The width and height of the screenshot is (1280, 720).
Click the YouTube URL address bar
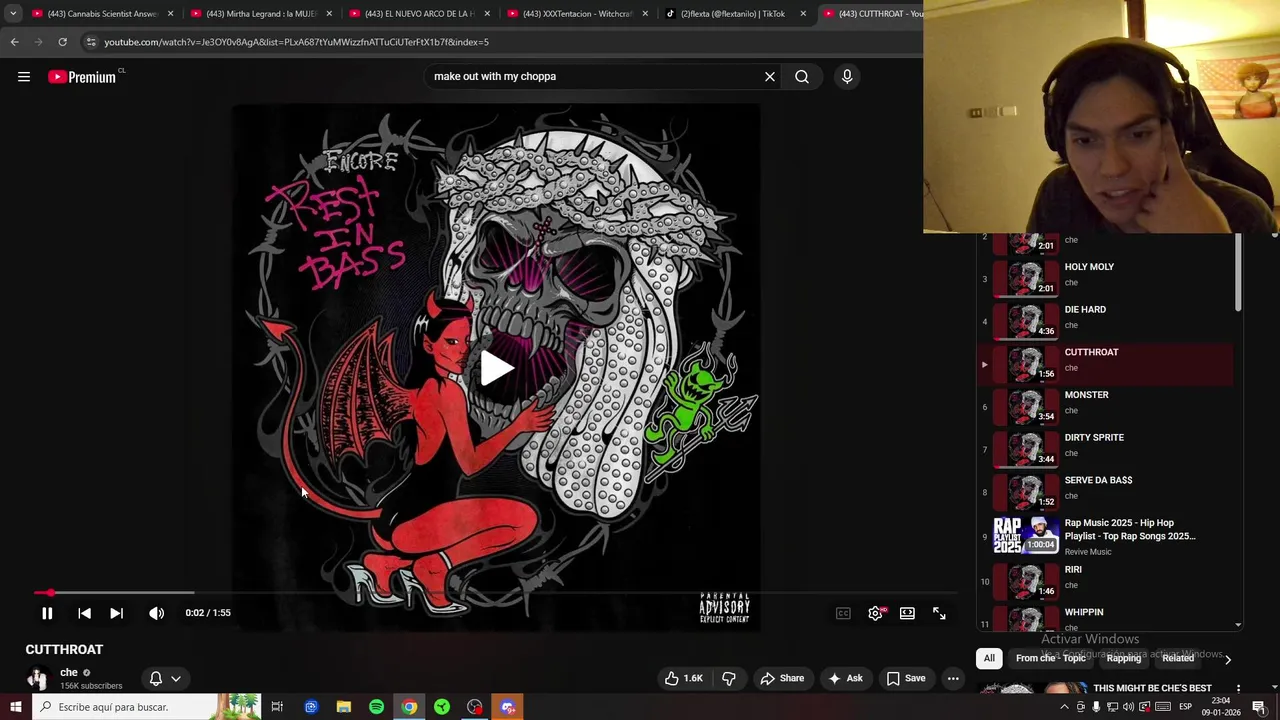[x=500, y=42]
